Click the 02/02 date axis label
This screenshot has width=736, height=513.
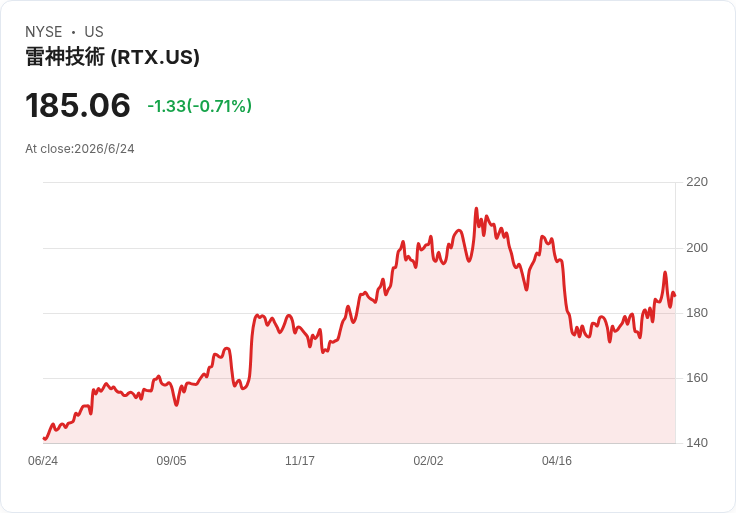[428, 460]
